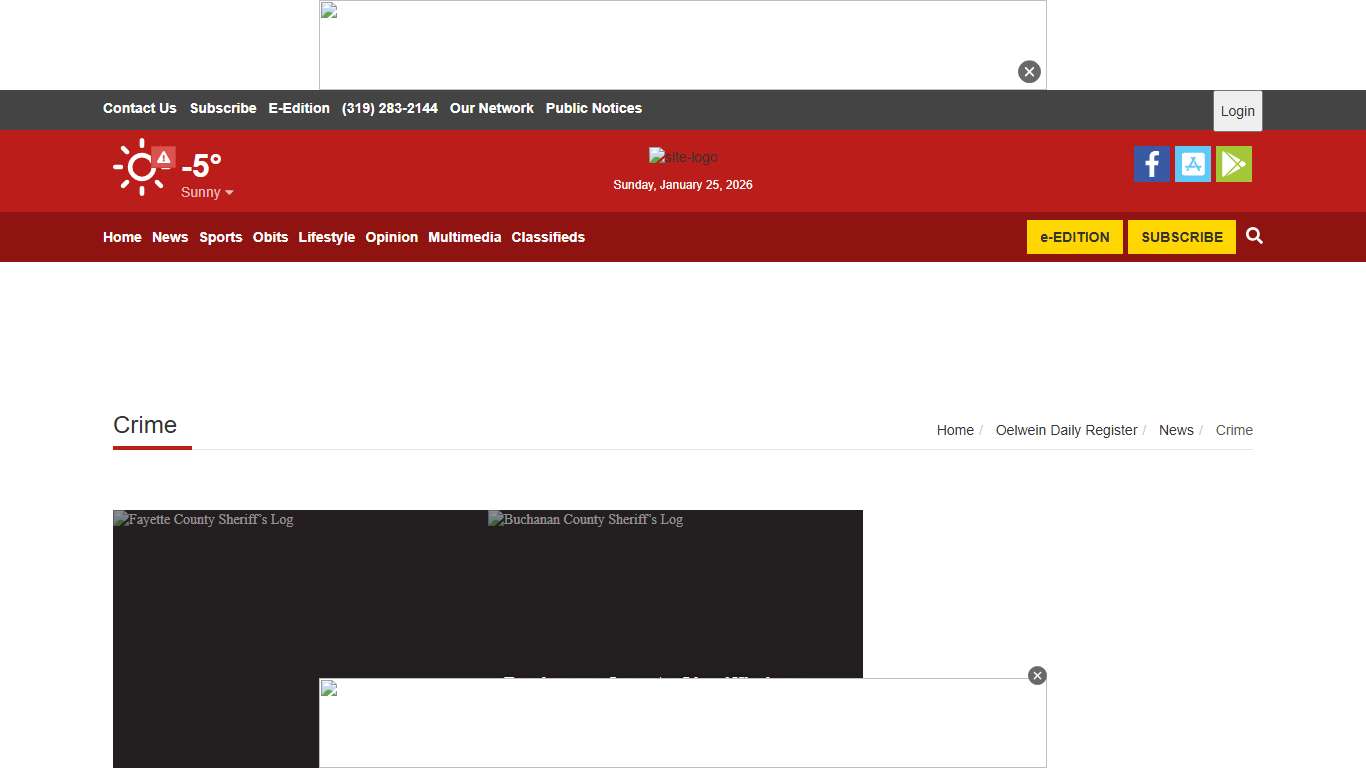This screenshot has height=768, width=1366.
Task: Dismiss the bottom banner ad
Action: pos(1037,676)
